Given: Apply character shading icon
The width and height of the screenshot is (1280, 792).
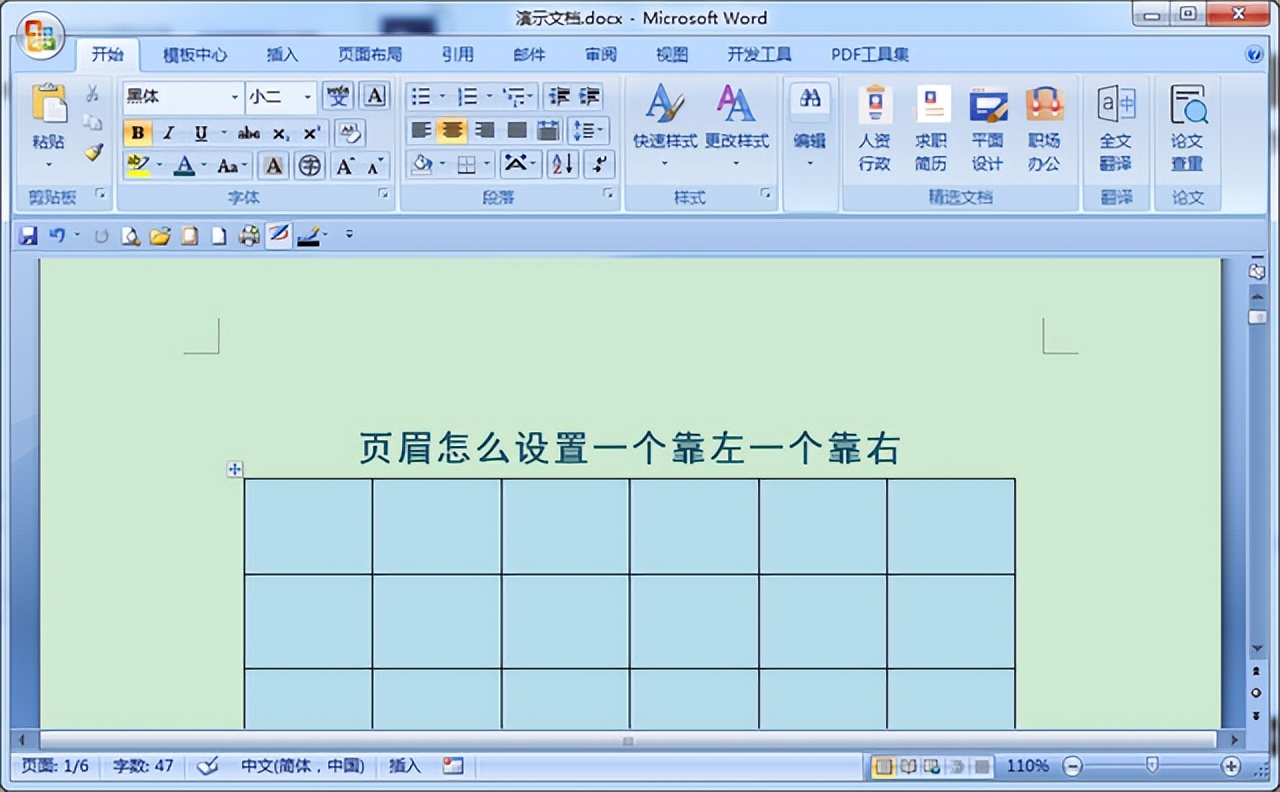Looking at the screenshot, I should click(274, 165).
